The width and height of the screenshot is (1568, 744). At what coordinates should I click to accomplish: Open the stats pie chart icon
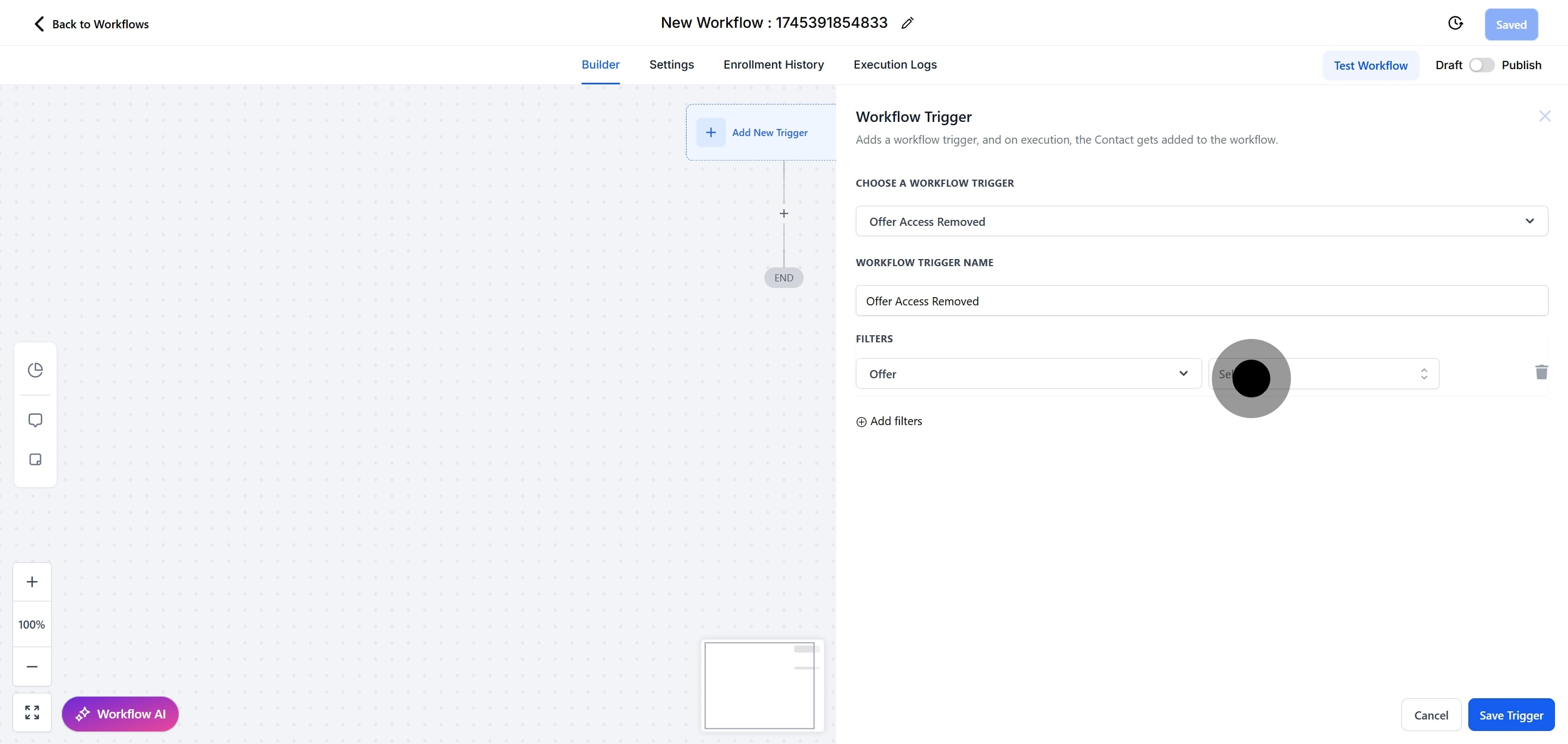point(35,370)
